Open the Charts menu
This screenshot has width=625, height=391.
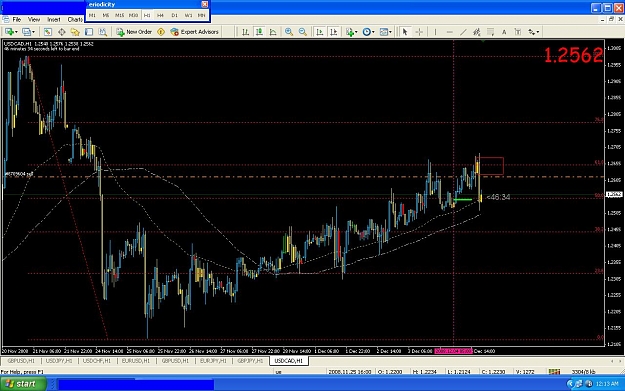coord(75,20)
